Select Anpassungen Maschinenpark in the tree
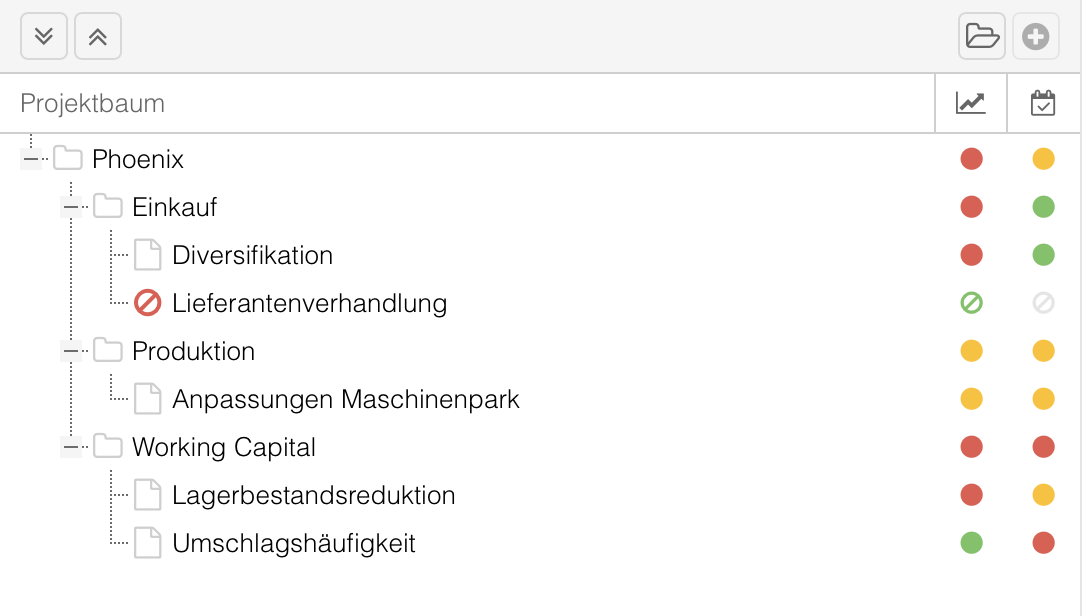 345,399
